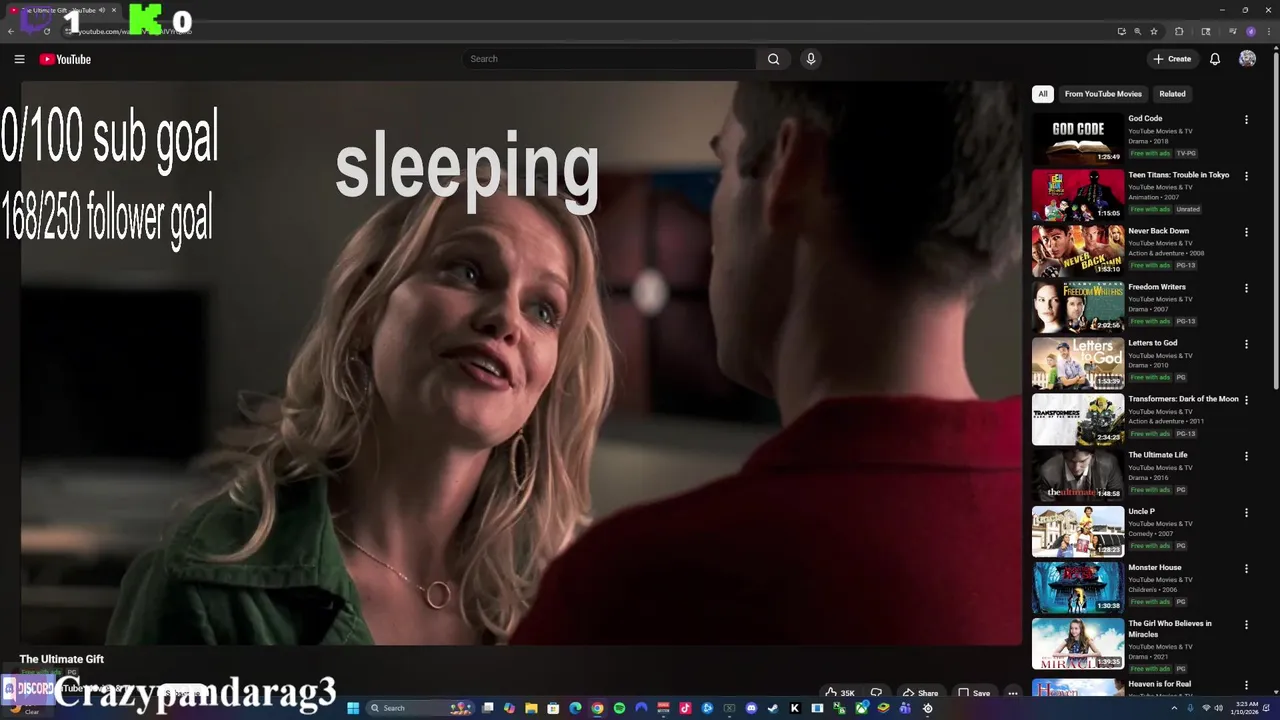1280x720 pixels.
Task: Start voice search with the microphone icon
Action: point(811,59)
